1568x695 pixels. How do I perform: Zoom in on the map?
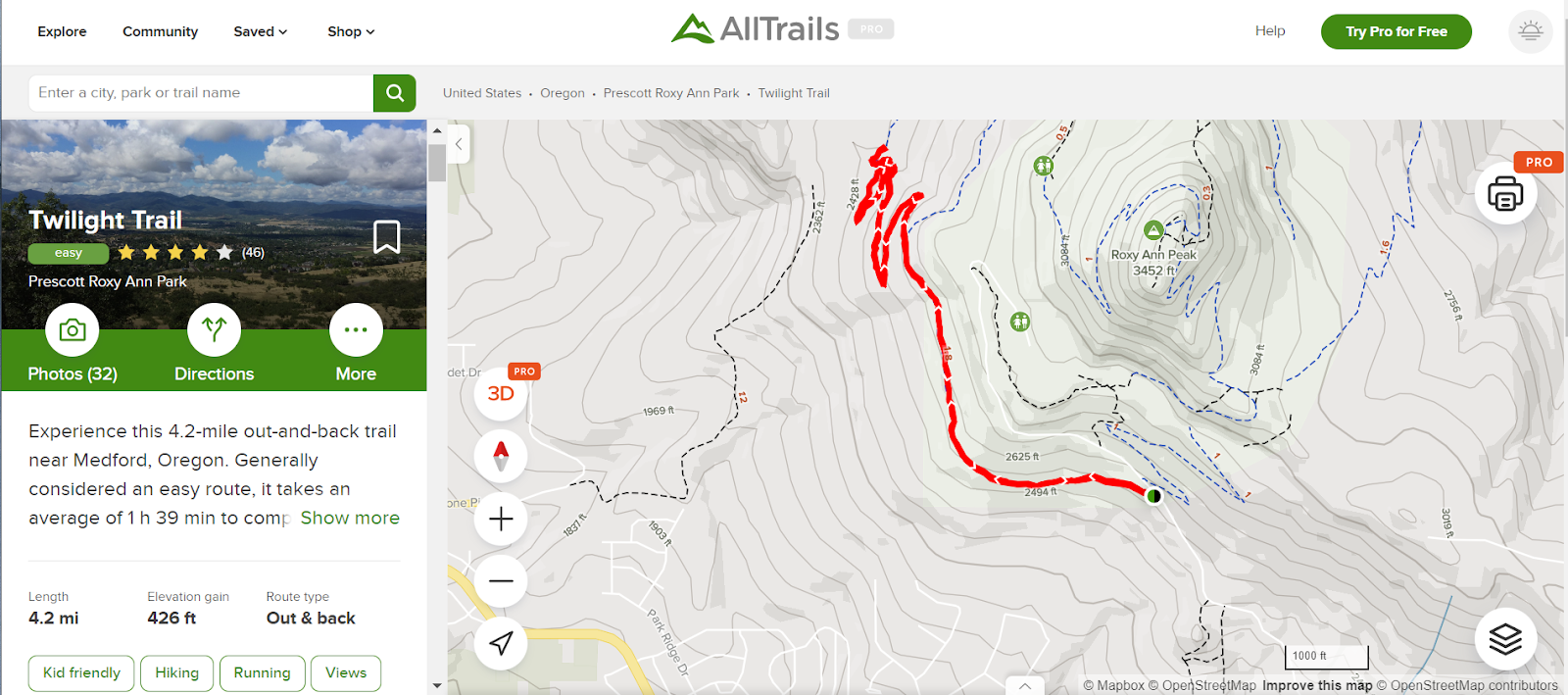[501, 519]
